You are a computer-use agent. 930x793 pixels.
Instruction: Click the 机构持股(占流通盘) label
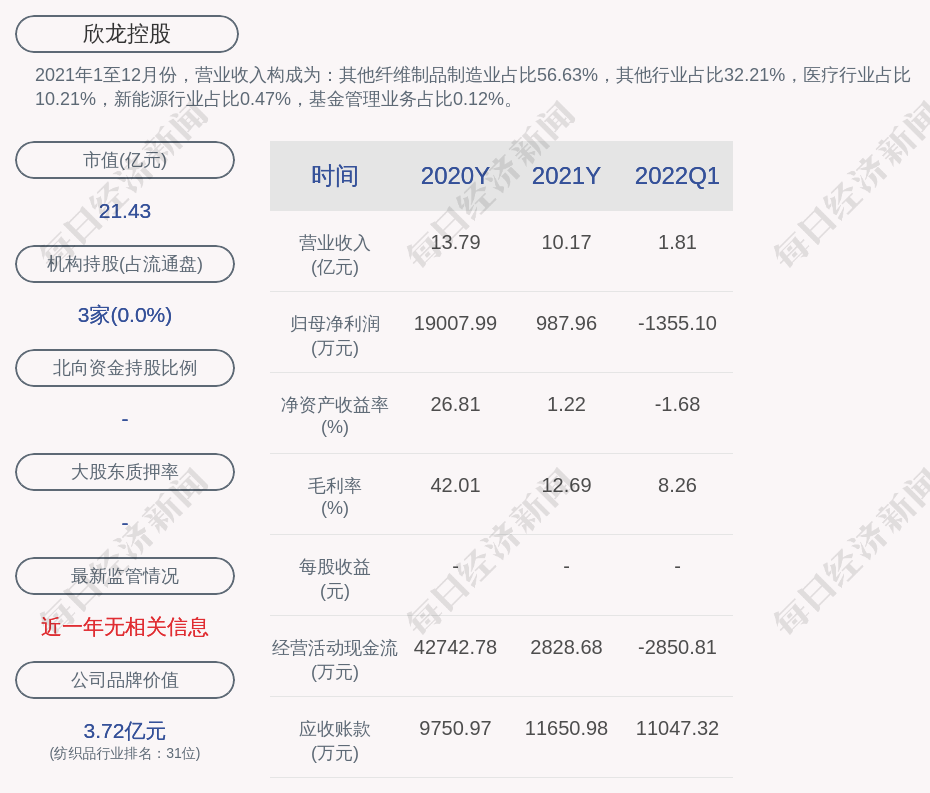point(125,264)
